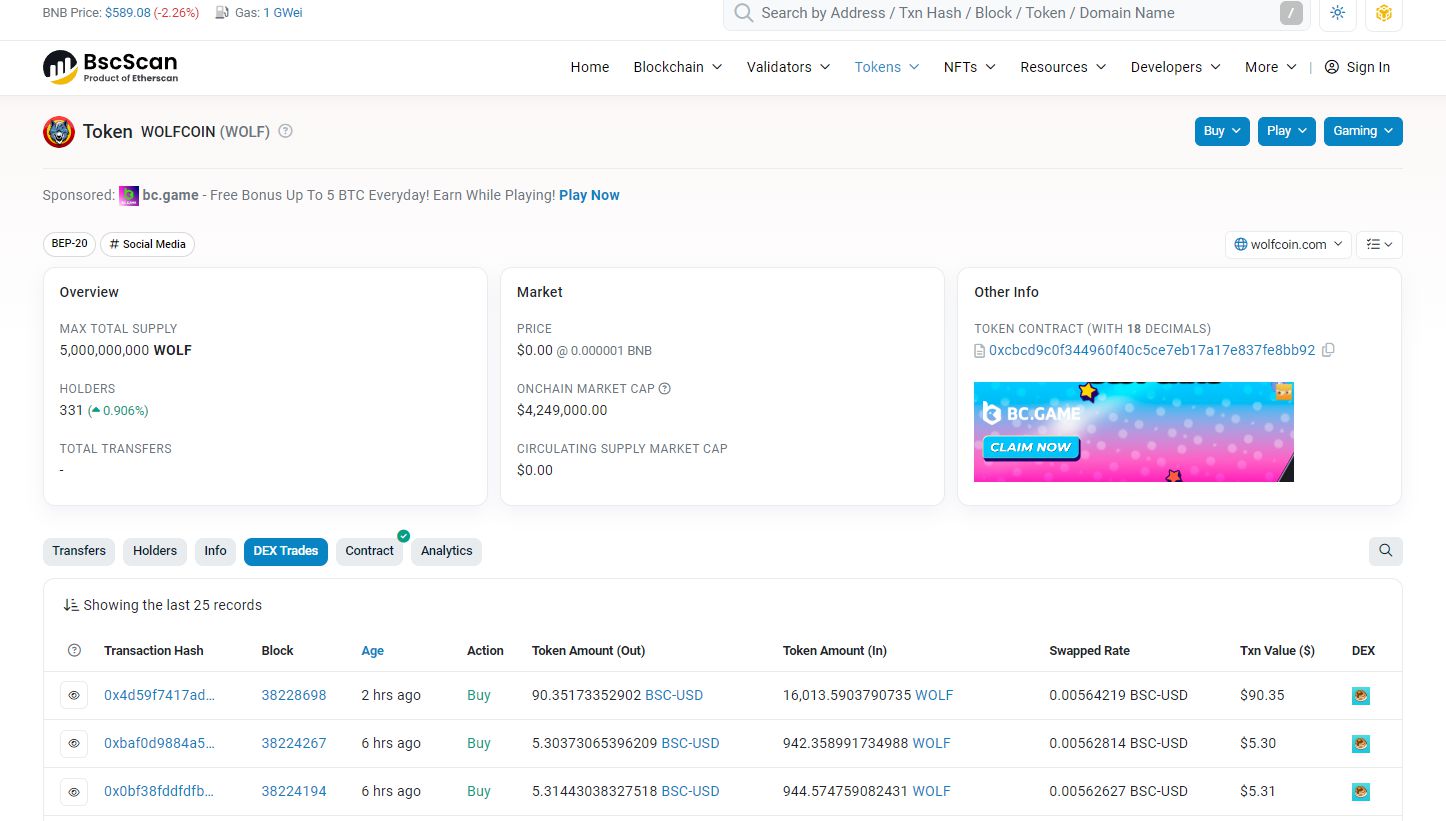Go to the Home menu item
This screenshot has height=821, width=1446.
(x=590, y=67)
